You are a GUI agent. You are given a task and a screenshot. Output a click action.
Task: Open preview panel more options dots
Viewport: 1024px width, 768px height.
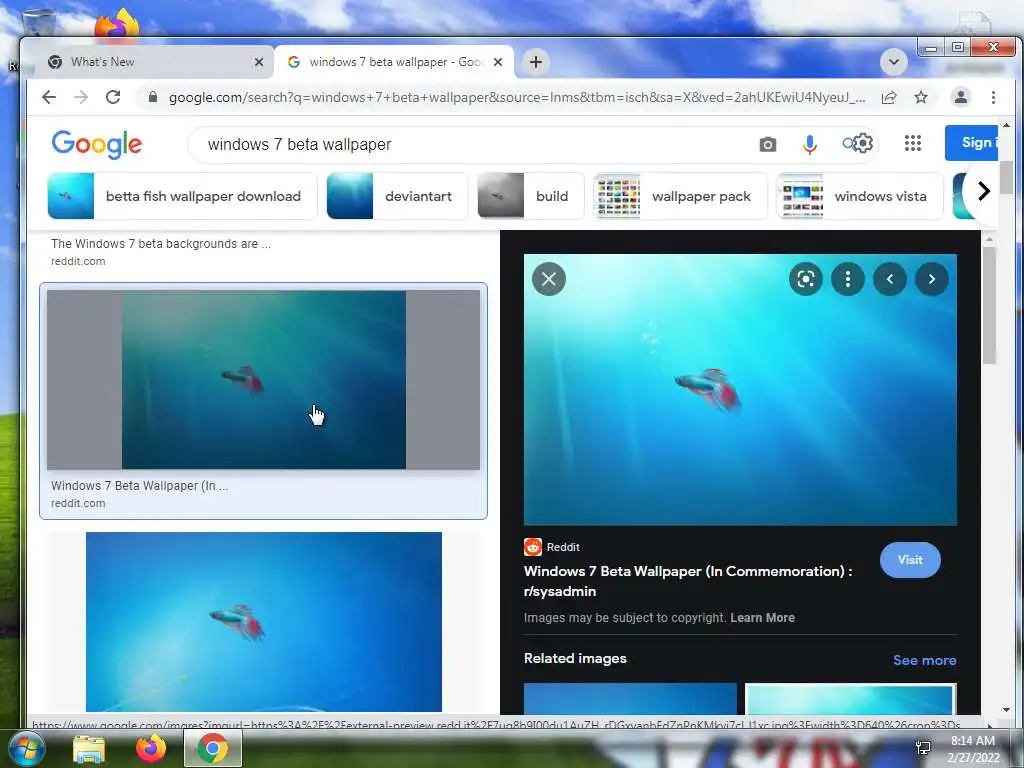[848, 279]
